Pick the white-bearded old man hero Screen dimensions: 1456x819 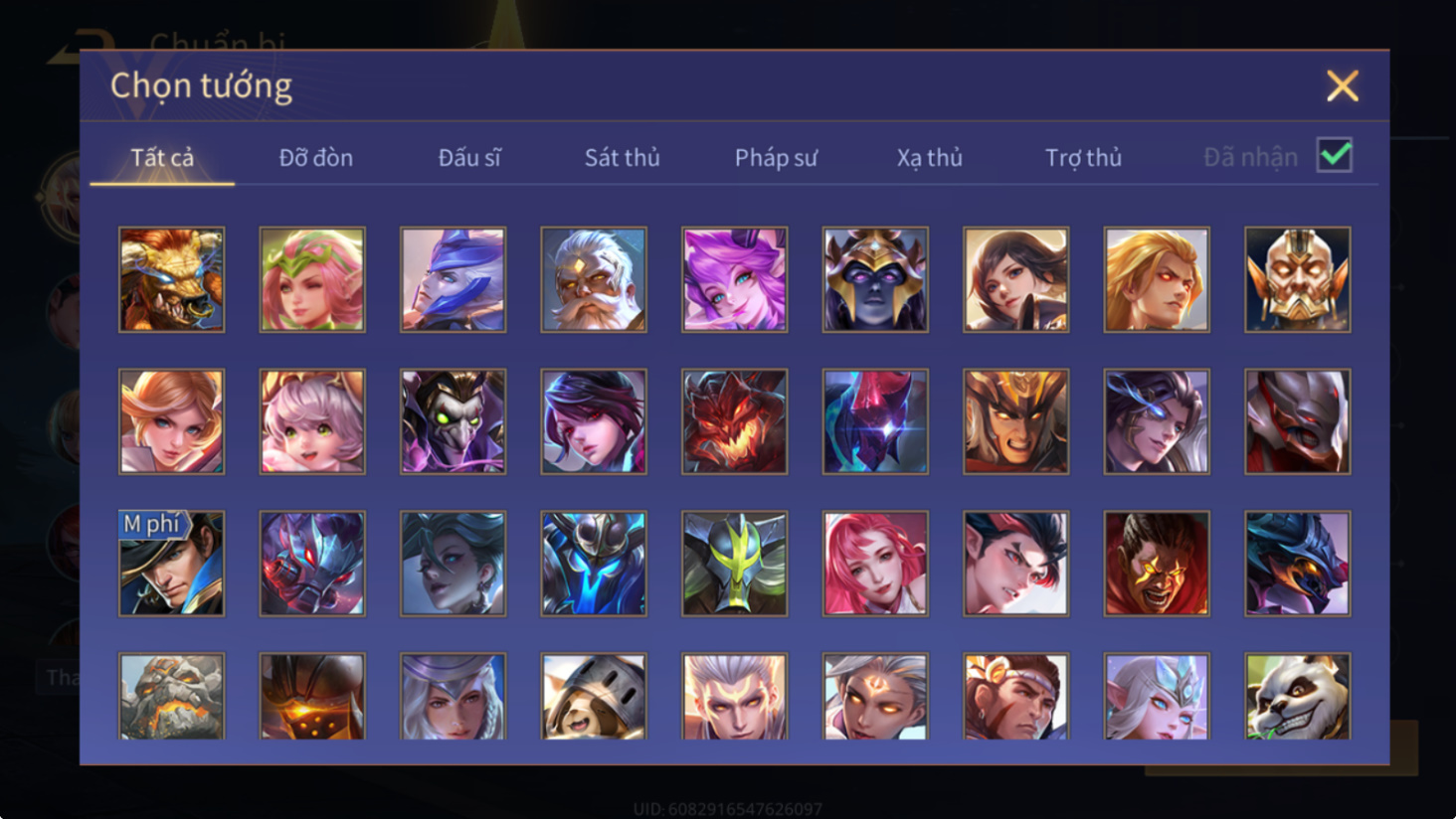coord(594,279)
